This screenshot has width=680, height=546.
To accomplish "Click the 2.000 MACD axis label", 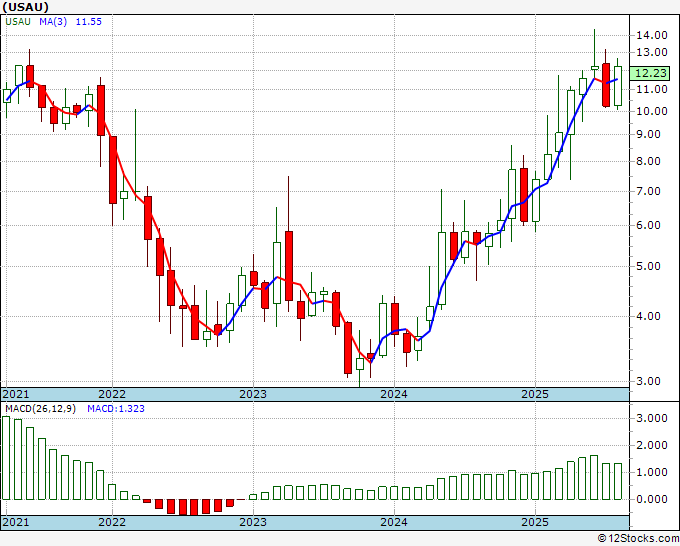I will coord(651,445).
